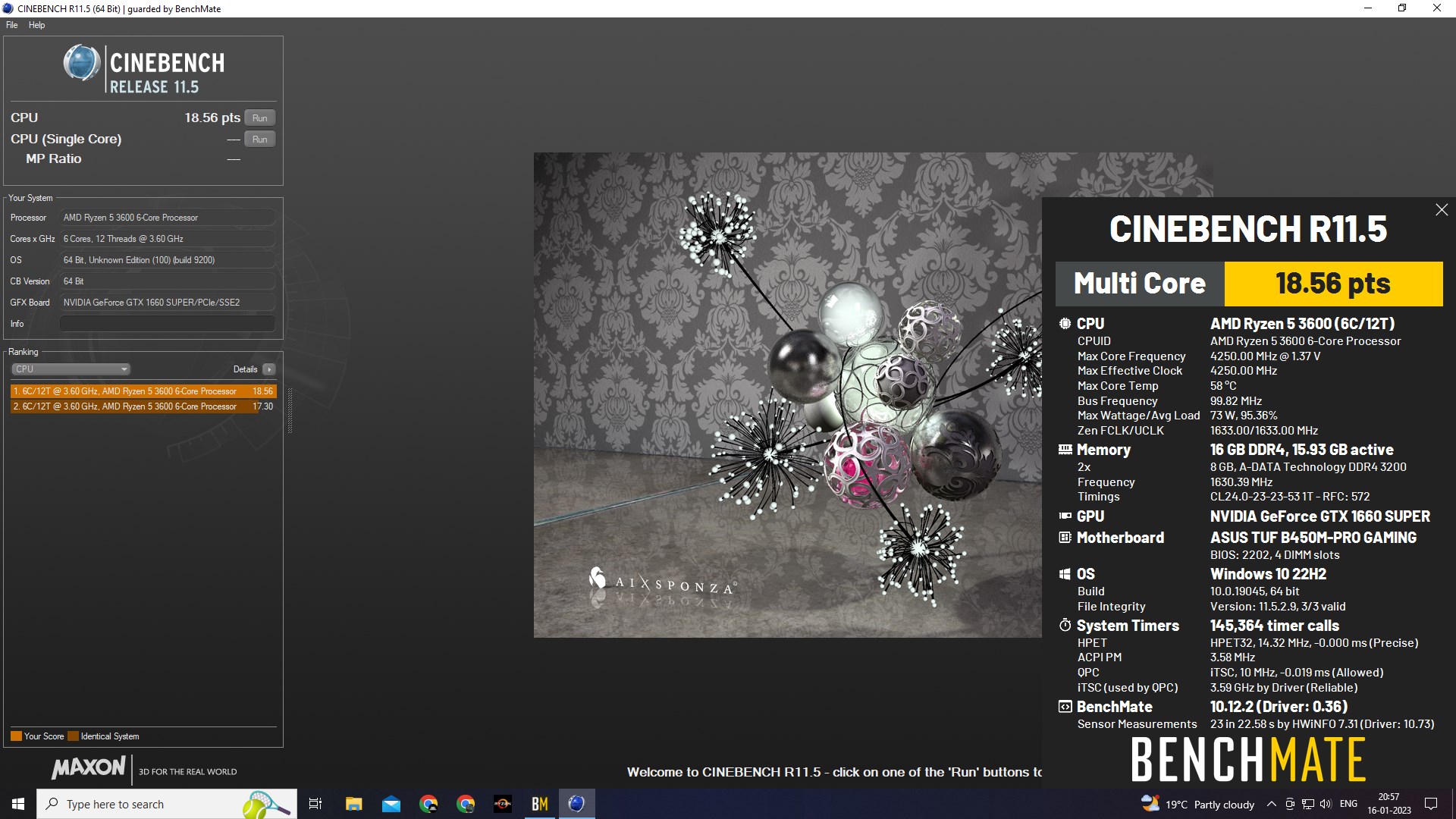Switch to Cinebench taskbar icon
The width and height of the screenshot is (1456, 819).
coord(577,804)
